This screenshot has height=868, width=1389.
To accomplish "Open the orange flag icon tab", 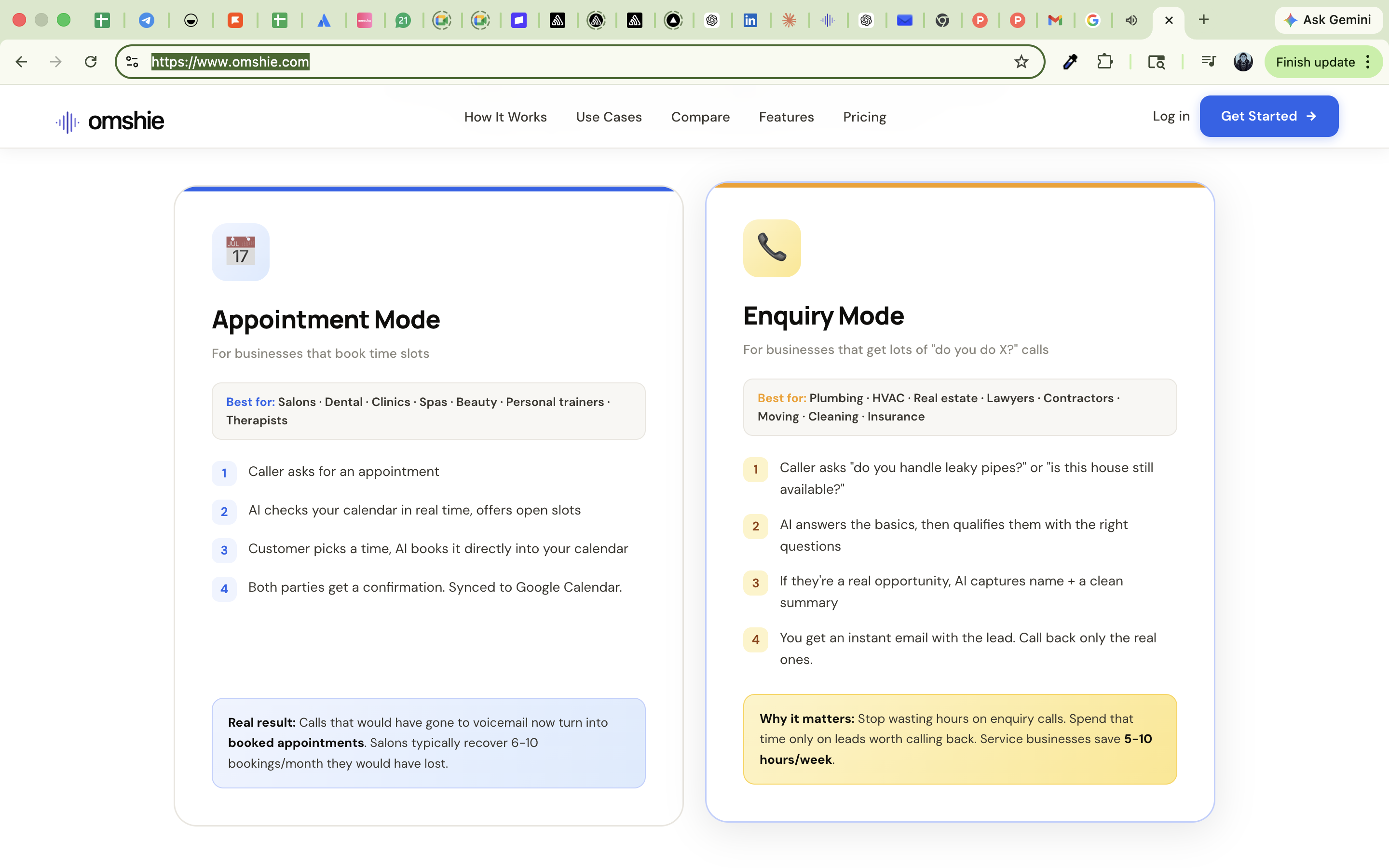I will coord(235,20).
